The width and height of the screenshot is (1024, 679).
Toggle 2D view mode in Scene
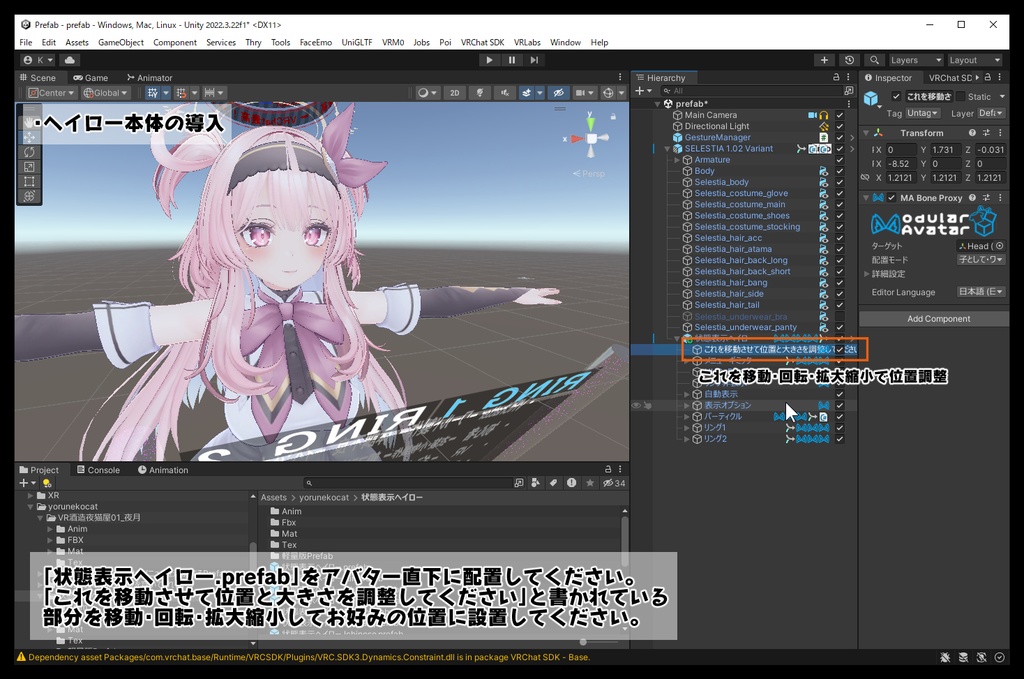point(455,93)
